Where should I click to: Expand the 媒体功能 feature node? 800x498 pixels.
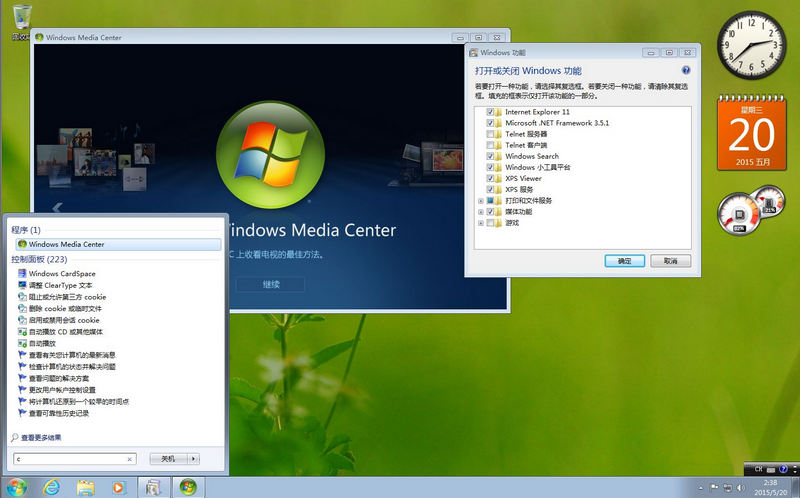tap(480, 211)
